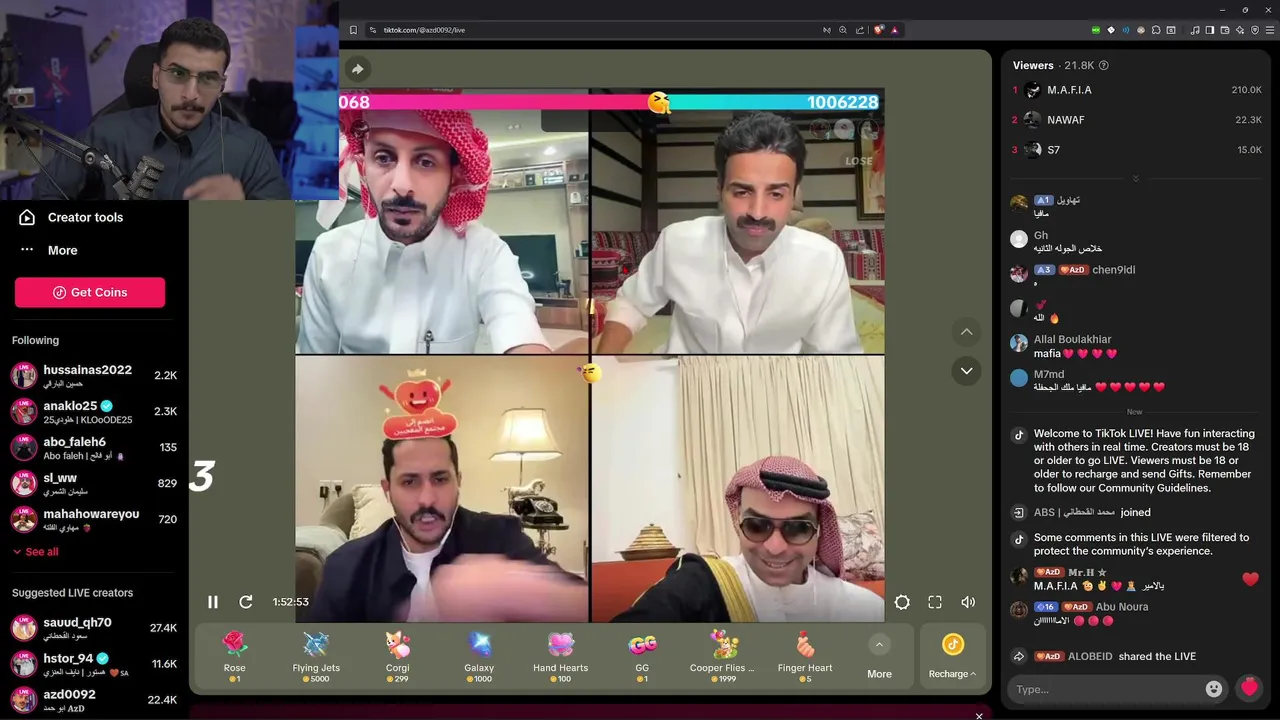Open the emoji picker in chat

pyautogui.click(x=1214, y=689)
